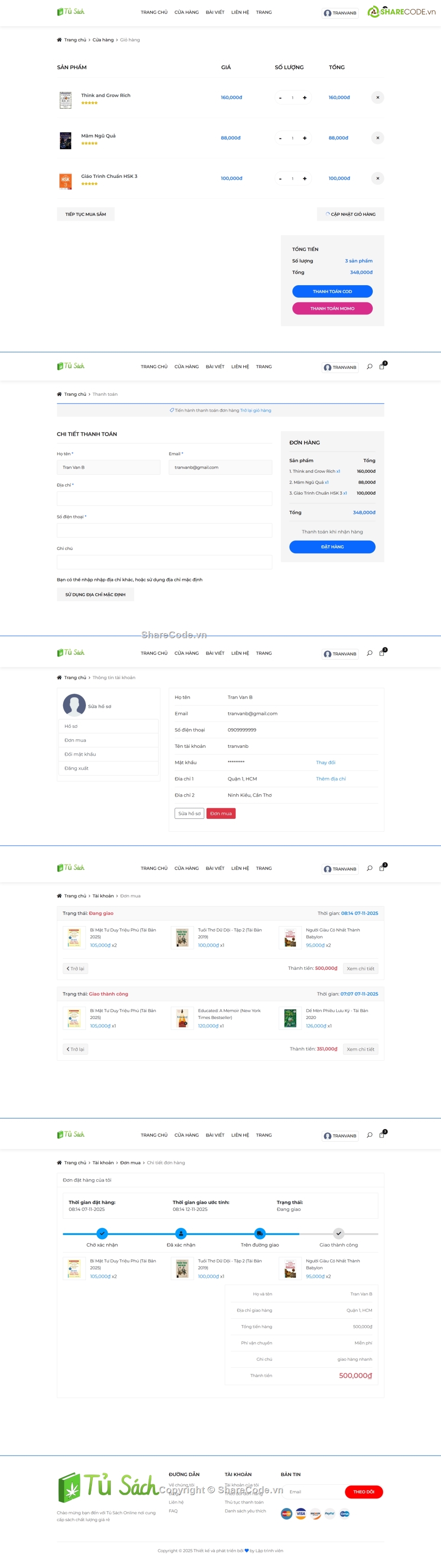Select Đăng xuất in the account sidebar
441x1568 pixels.
point(108,768)
